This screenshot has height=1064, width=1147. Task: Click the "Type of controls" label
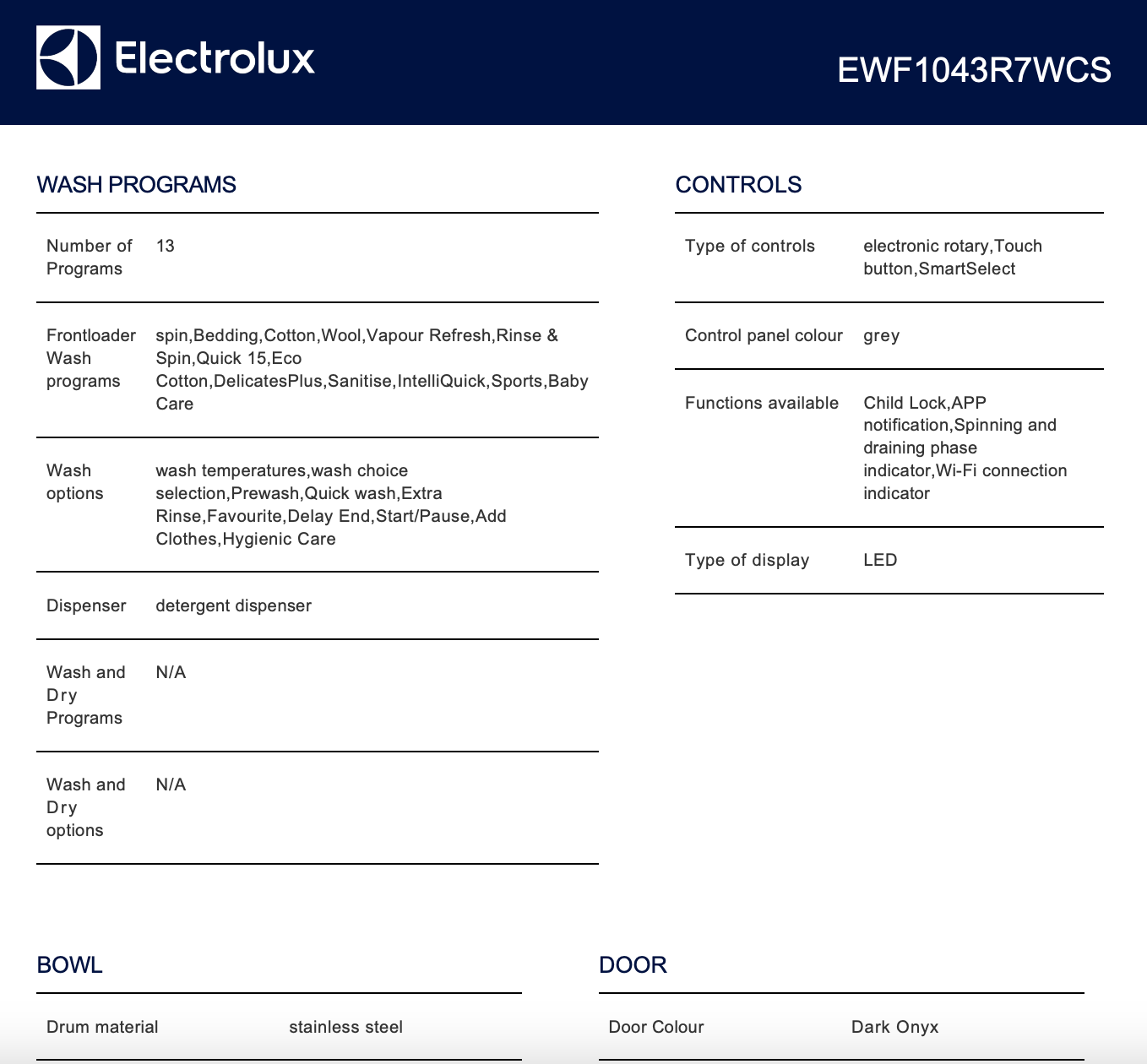click(750, 246)
